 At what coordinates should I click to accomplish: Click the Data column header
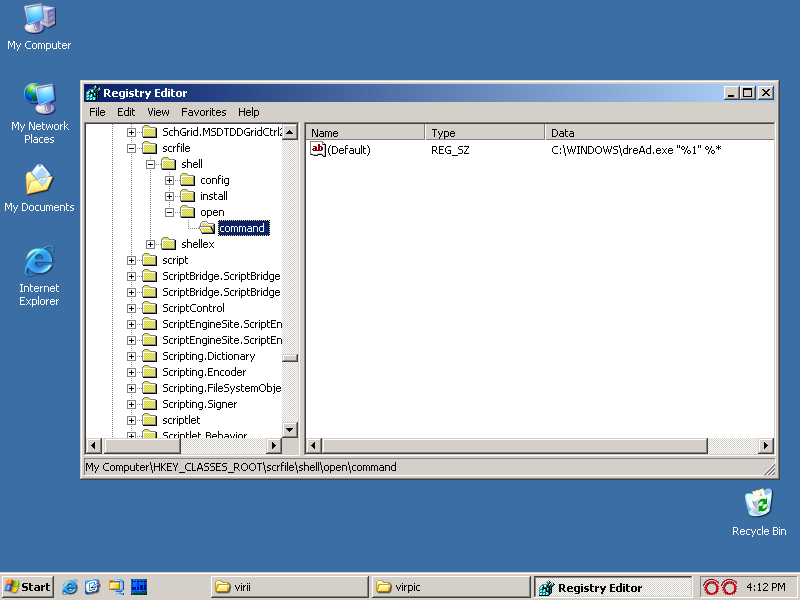659,133
